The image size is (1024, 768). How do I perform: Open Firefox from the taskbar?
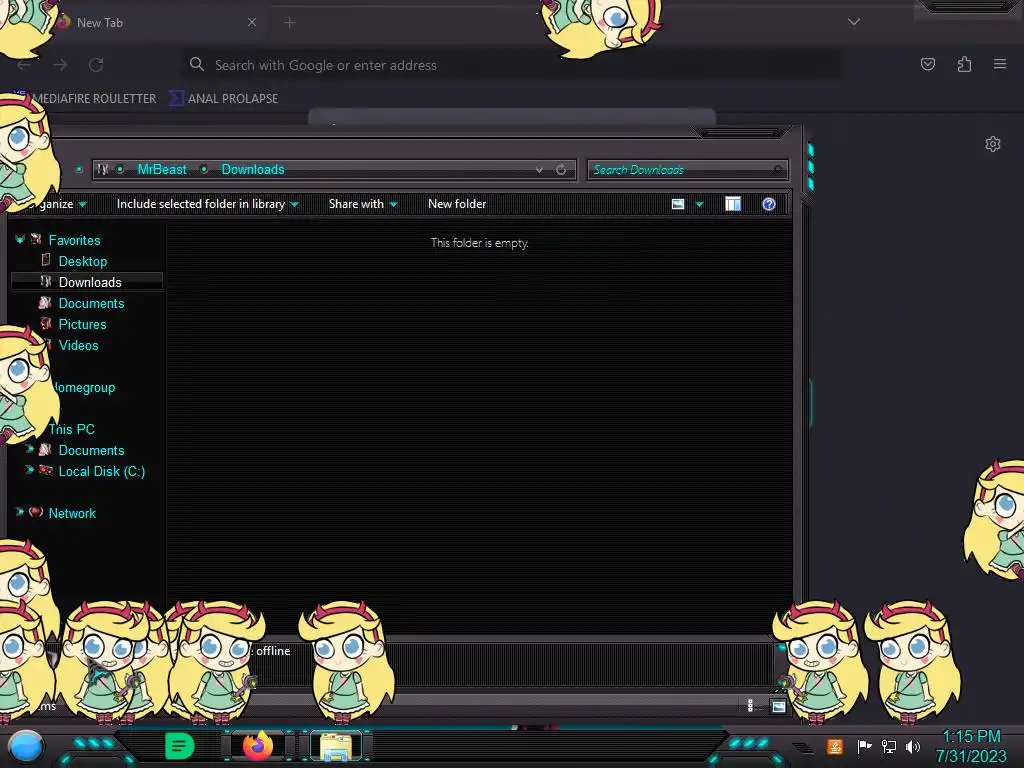[258, 746]
